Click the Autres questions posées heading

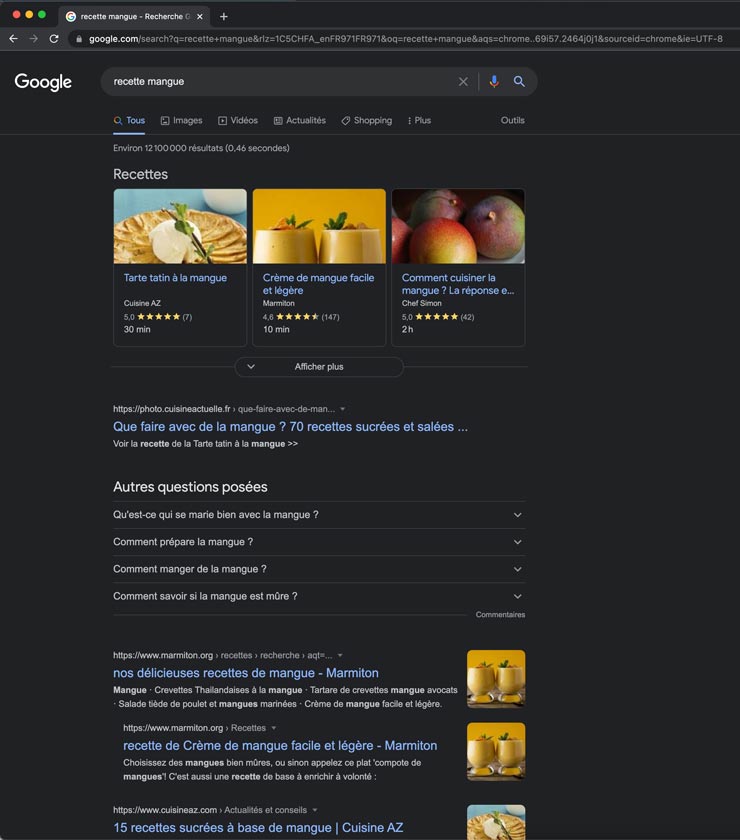[190, 487]
